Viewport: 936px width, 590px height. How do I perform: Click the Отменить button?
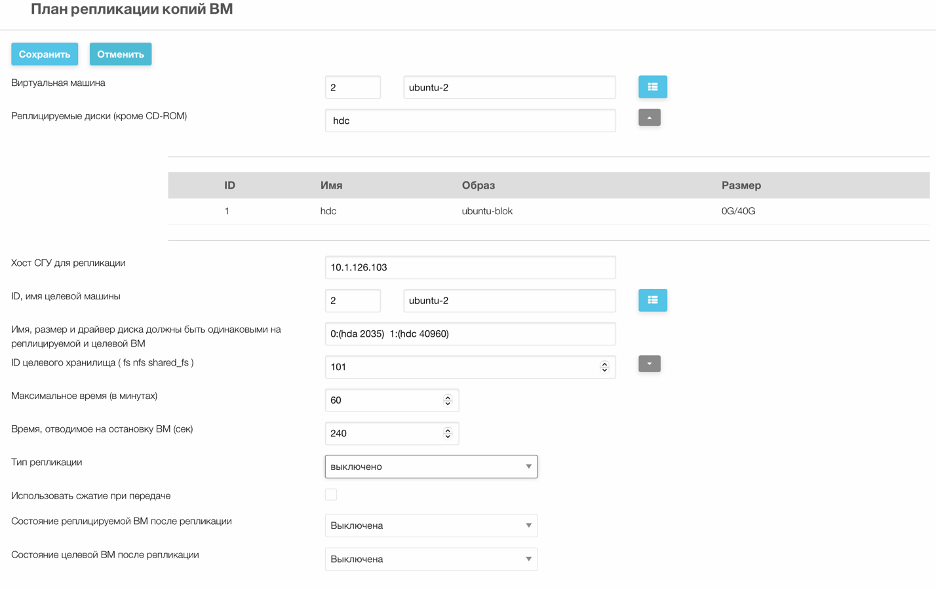click(x=121, y=54)
